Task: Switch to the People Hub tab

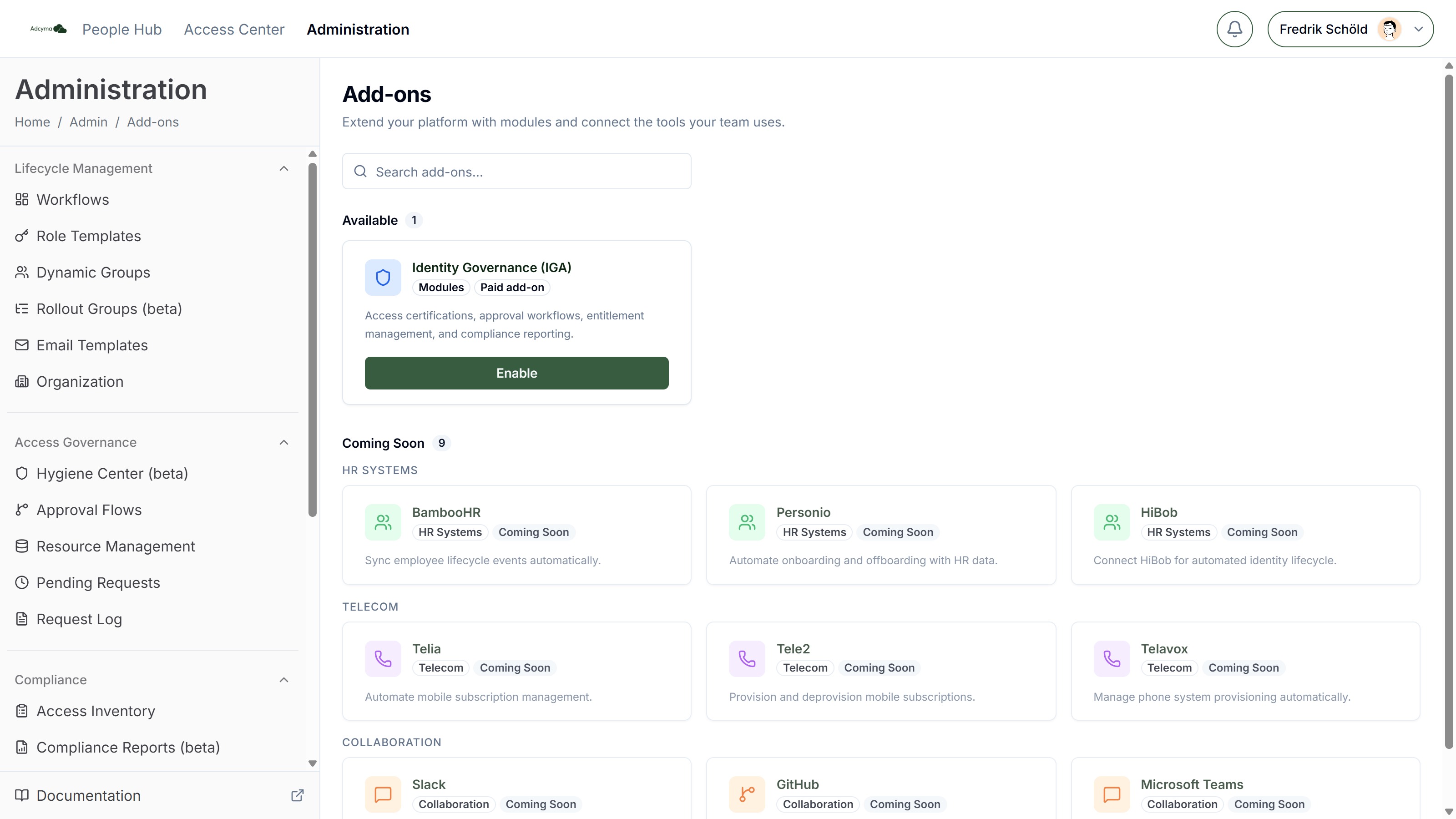Action: click(x=122, y=29)
